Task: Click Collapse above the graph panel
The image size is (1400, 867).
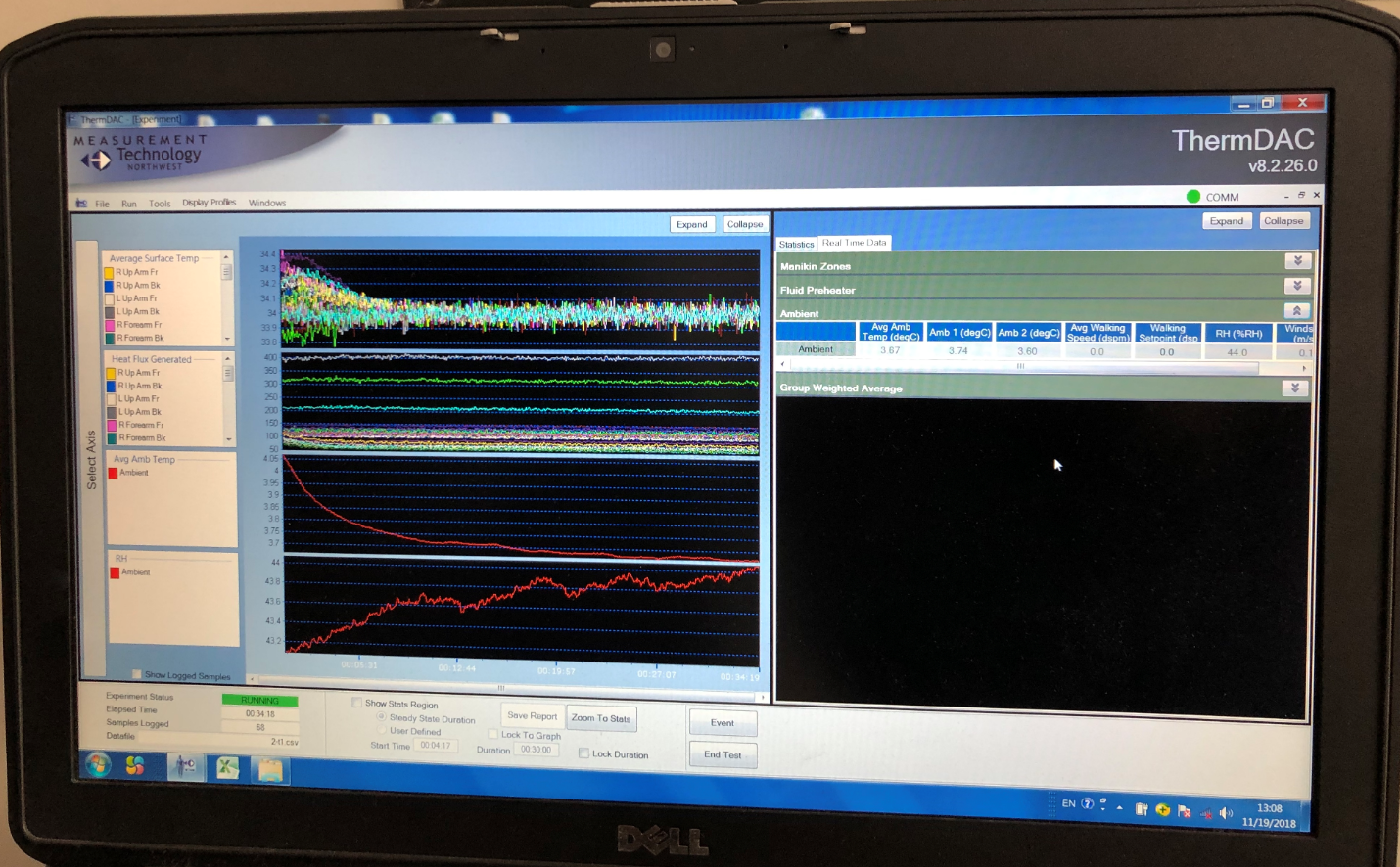Action: [x=745, y=224]
